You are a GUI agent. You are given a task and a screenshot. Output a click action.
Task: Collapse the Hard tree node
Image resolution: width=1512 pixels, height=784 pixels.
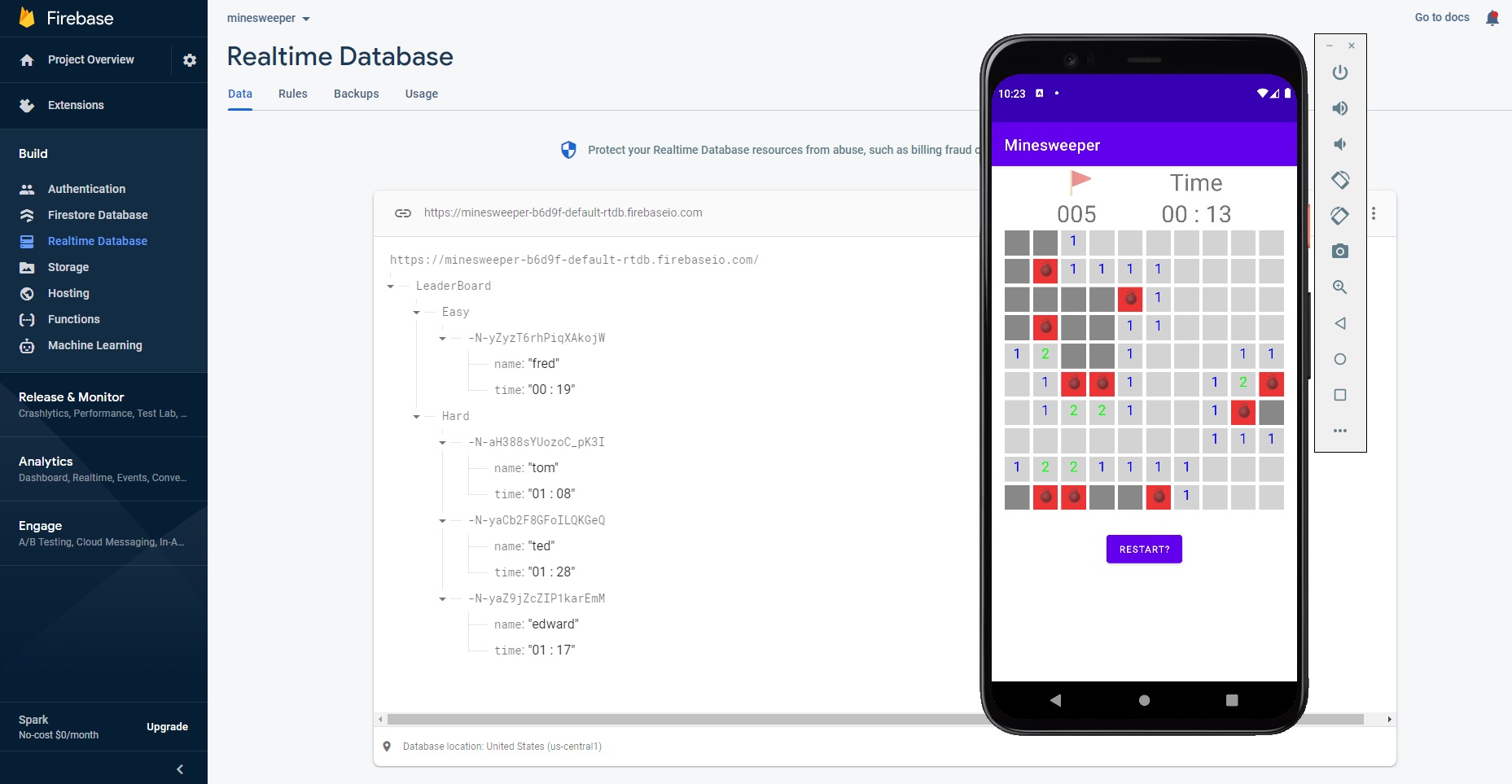click(x=417, y=417)
